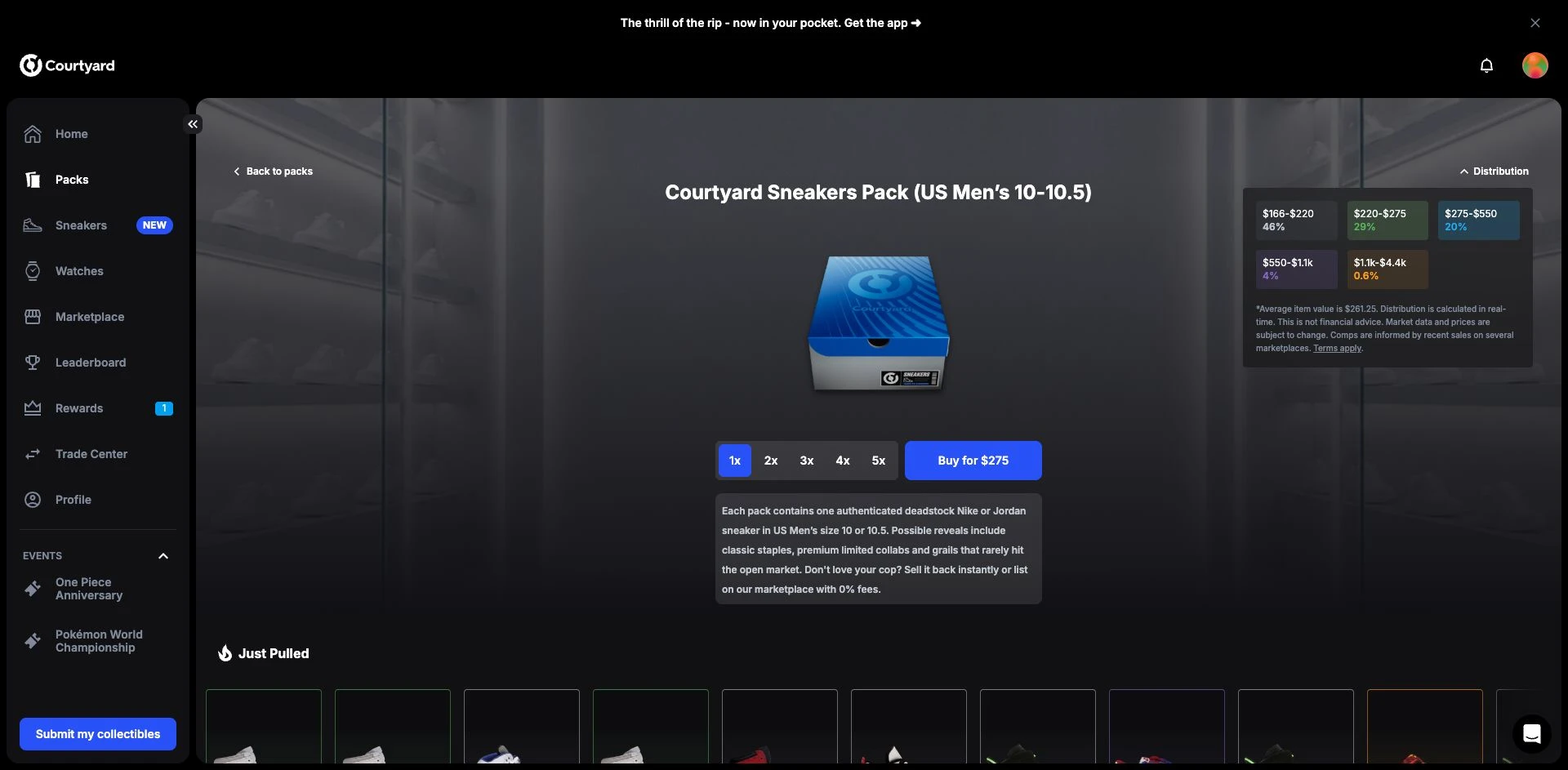The width and height of the screenshot is (1568, 770).
Task: Close the app promo banner
Action: (1535, 23)
